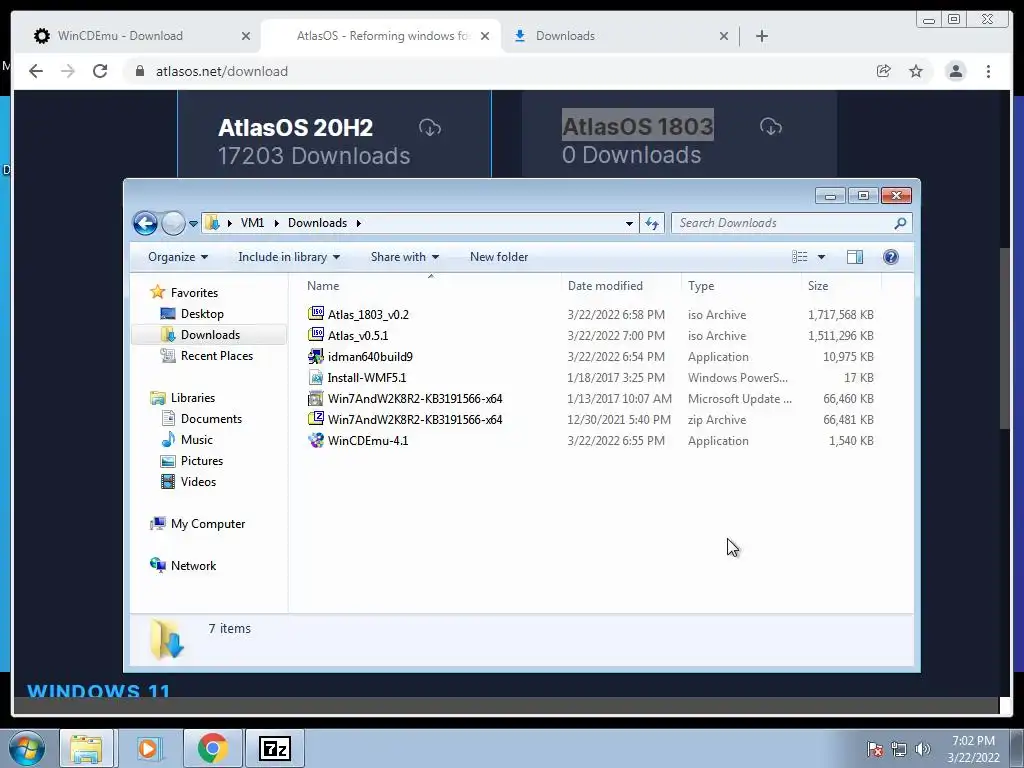
Task: Reload the atlasos.net page
Action: click(100, 71)
